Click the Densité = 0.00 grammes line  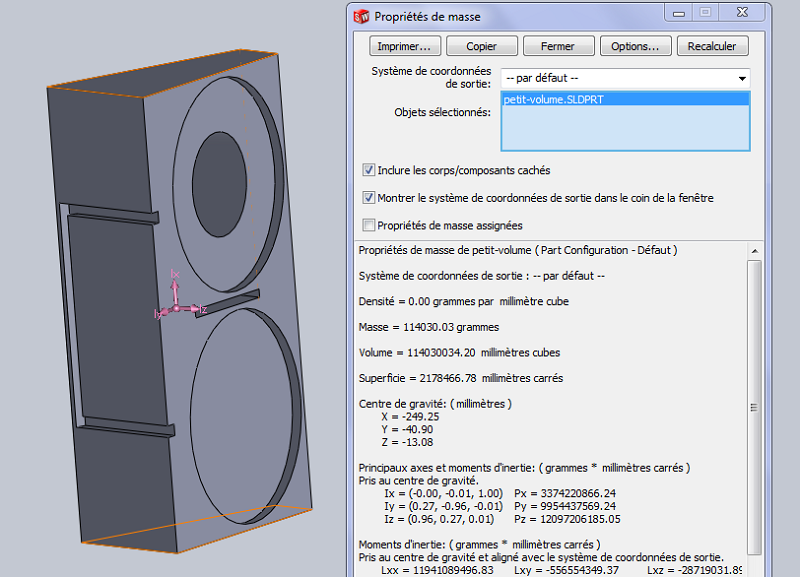[x=463, y=302]
